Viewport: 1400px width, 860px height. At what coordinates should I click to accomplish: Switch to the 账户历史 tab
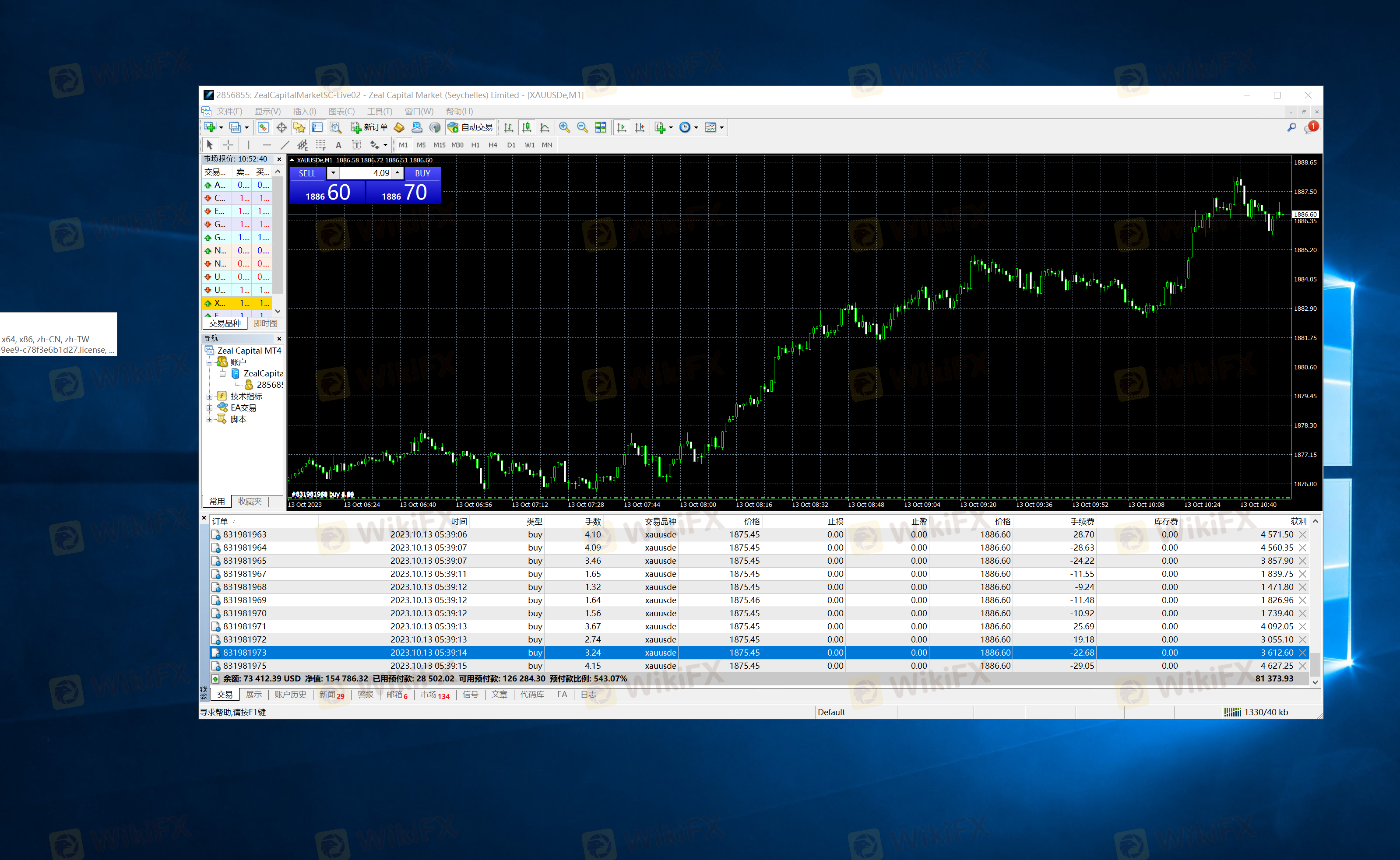coord(290,695)
